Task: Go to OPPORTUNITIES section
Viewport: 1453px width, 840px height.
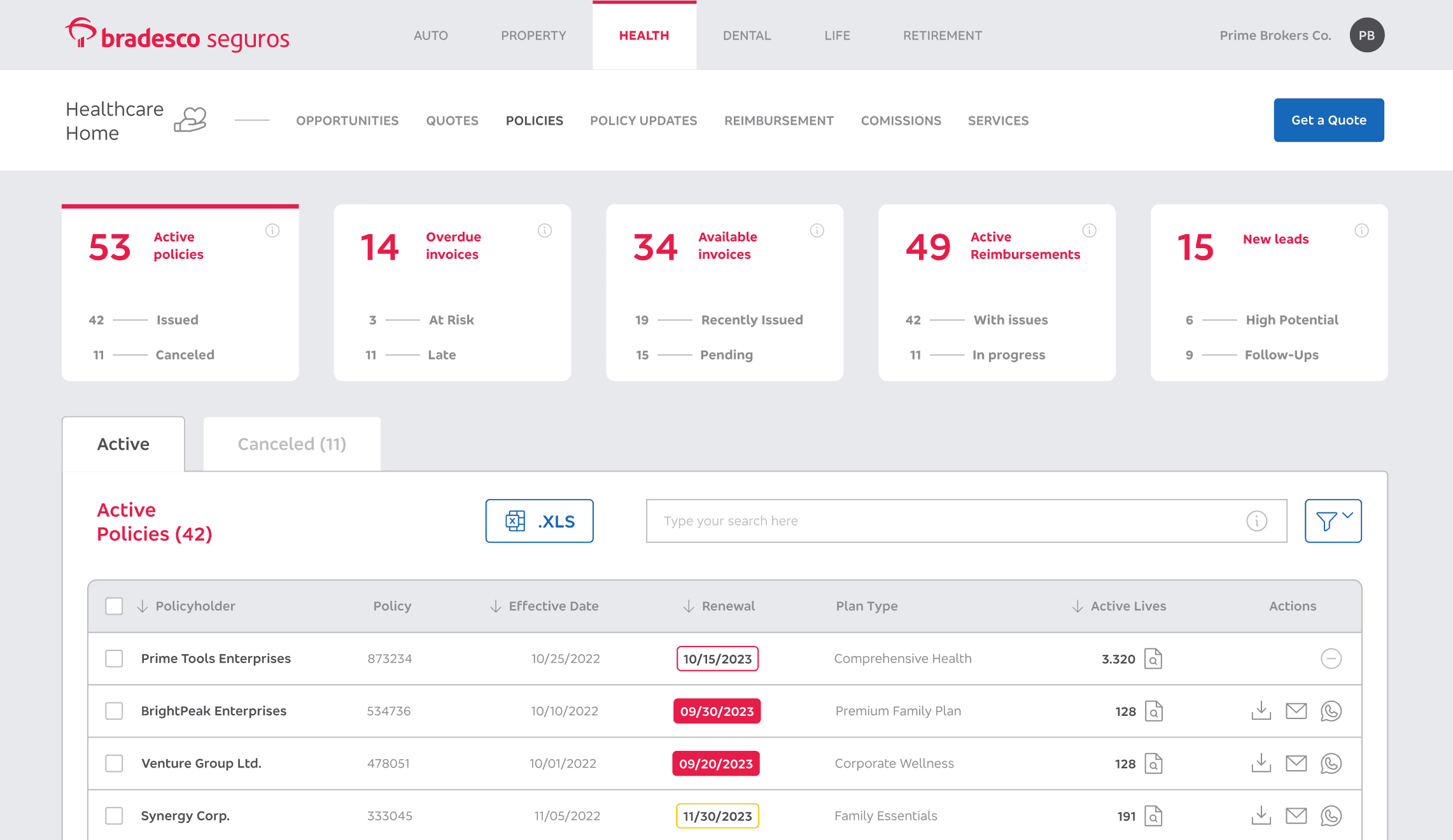Action: [347, 120]
